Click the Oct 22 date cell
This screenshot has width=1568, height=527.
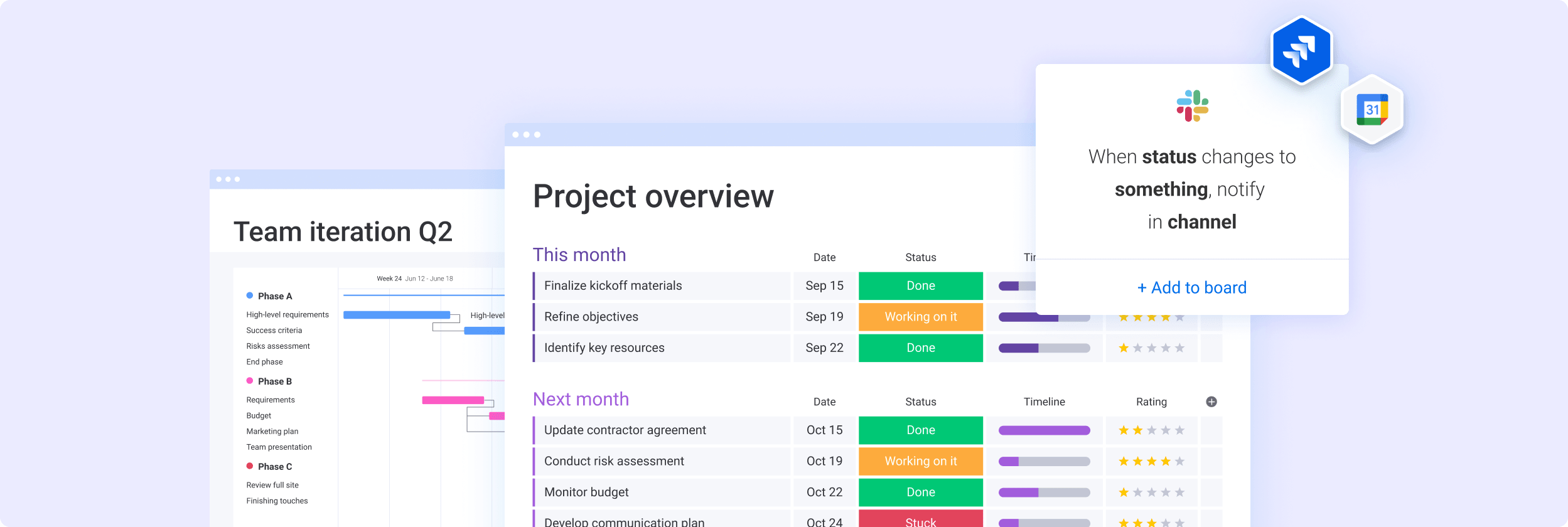pyautogui.click(x=824, y=492)
